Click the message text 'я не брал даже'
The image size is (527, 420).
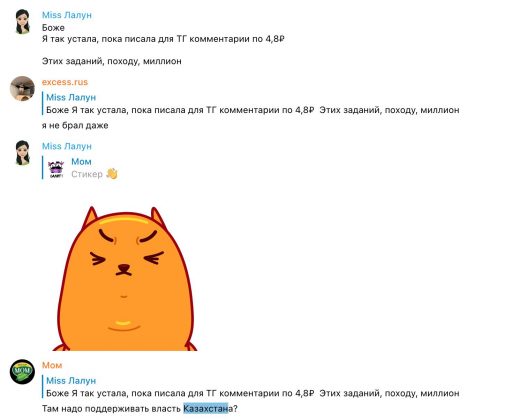tap(75, 126)
